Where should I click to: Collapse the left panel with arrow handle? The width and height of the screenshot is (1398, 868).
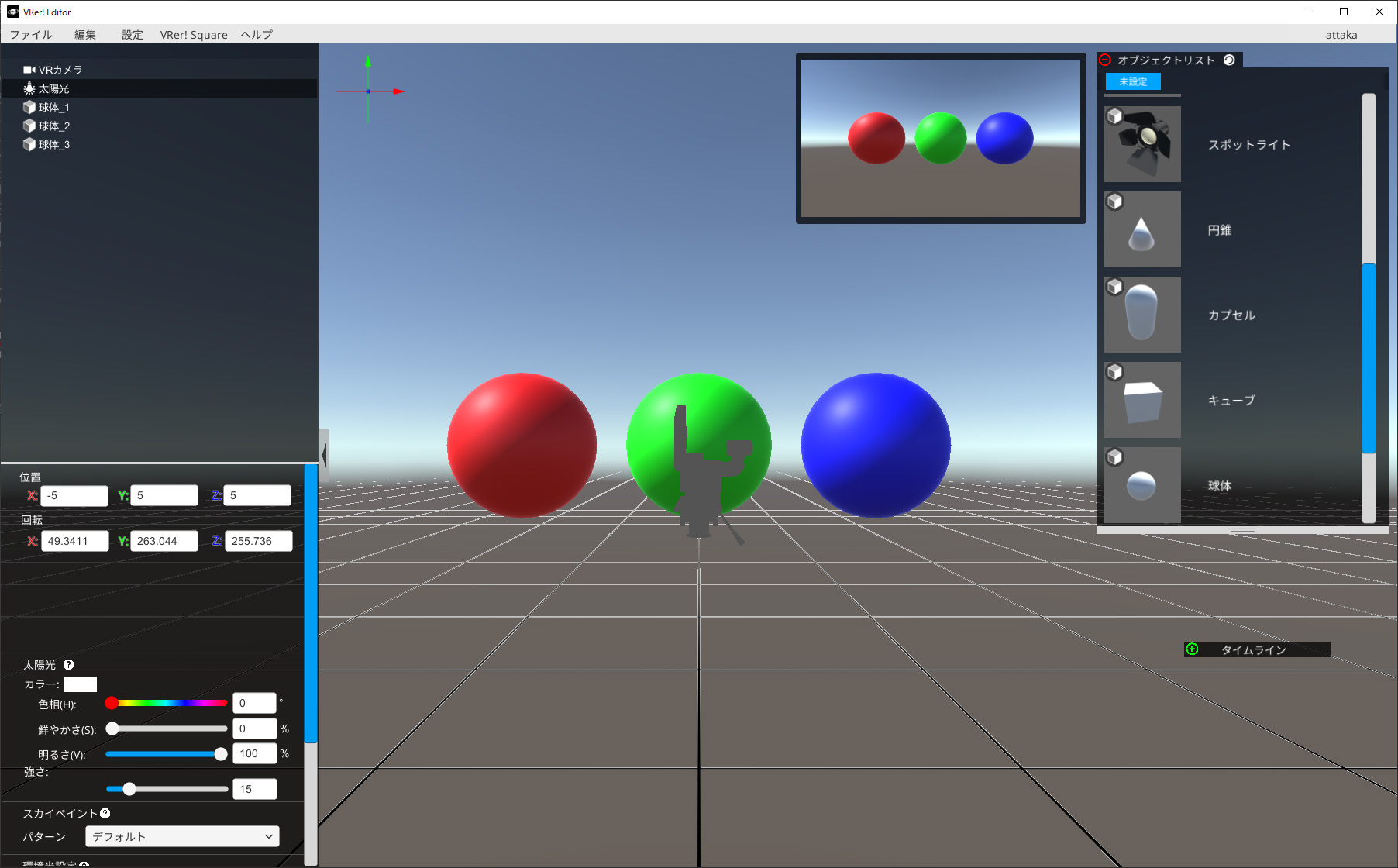tap(324, 455)
